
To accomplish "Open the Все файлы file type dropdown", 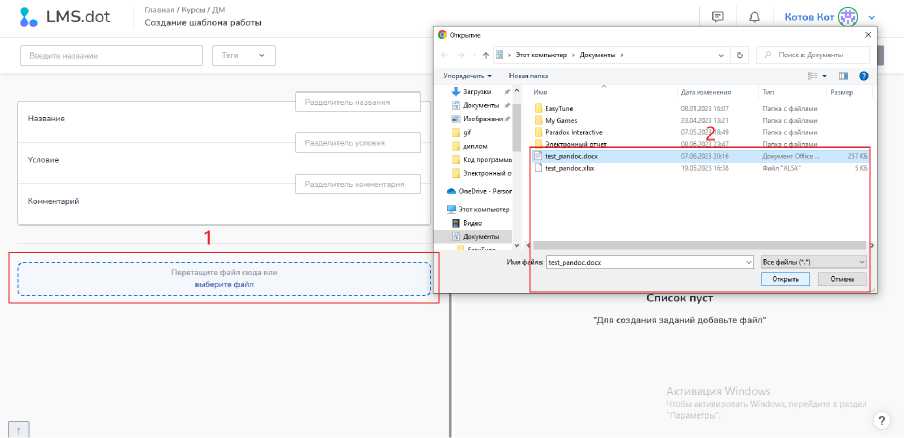I will 814,262.
